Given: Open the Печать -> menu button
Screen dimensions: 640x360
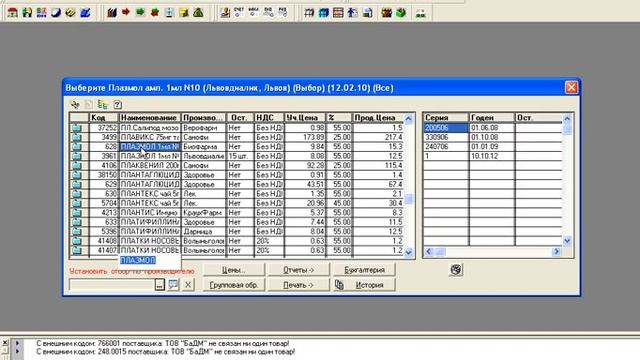Looking at the screenshot, I should pyautogui.click(x=298, y=285).
